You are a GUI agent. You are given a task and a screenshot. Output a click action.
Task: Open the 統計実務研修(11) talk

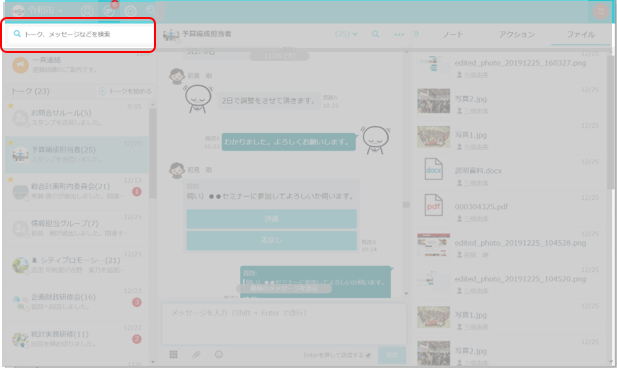(77, 339)
